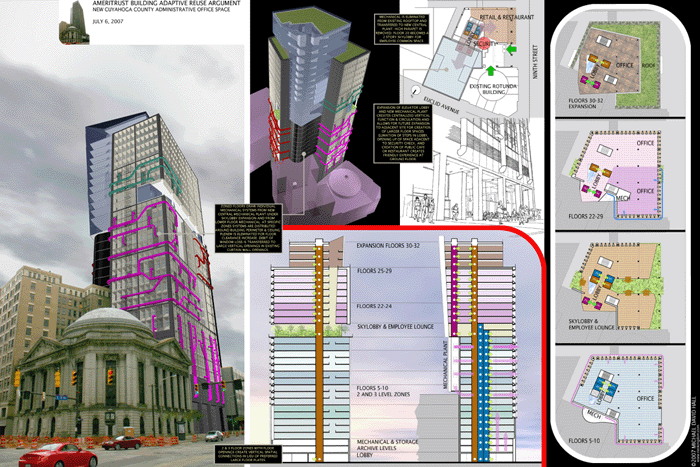Click the vertical 'MECHANICAL PLANT' label
This screenshot has width=700, height=467.
[x=445, y=365]
